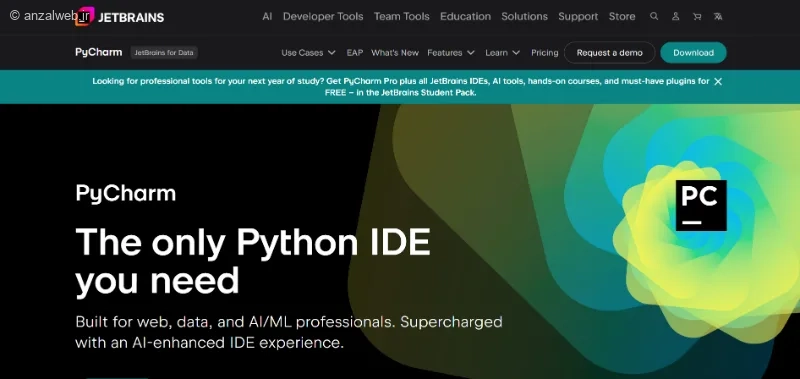Expand the Learn dropdown
800x379 pixels.
point(503,53)
